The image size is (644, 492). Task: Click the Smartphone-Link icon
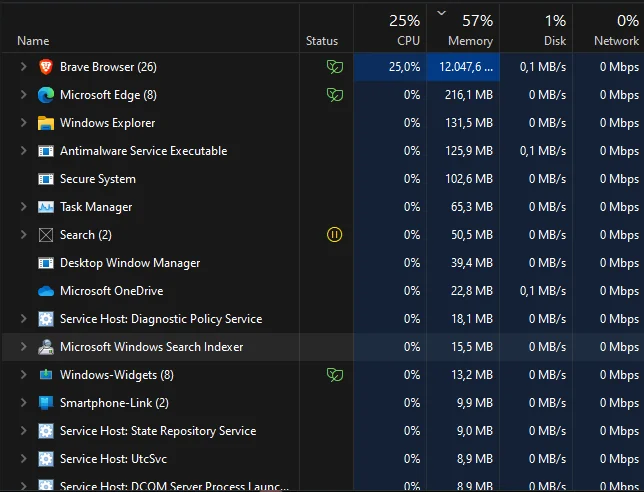point(46,403)
